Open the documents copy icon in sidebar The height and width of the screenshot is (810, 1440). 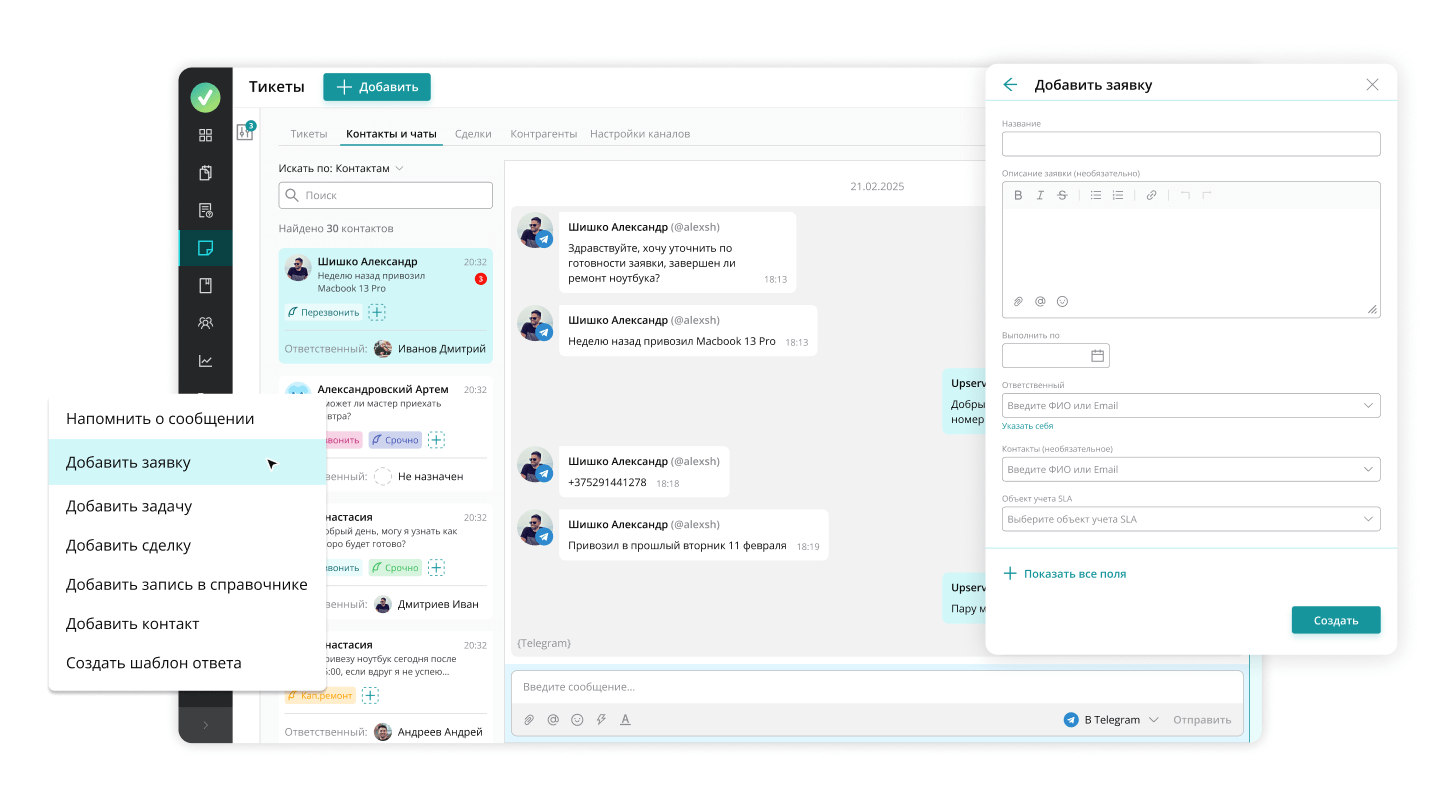coord(205,173)
